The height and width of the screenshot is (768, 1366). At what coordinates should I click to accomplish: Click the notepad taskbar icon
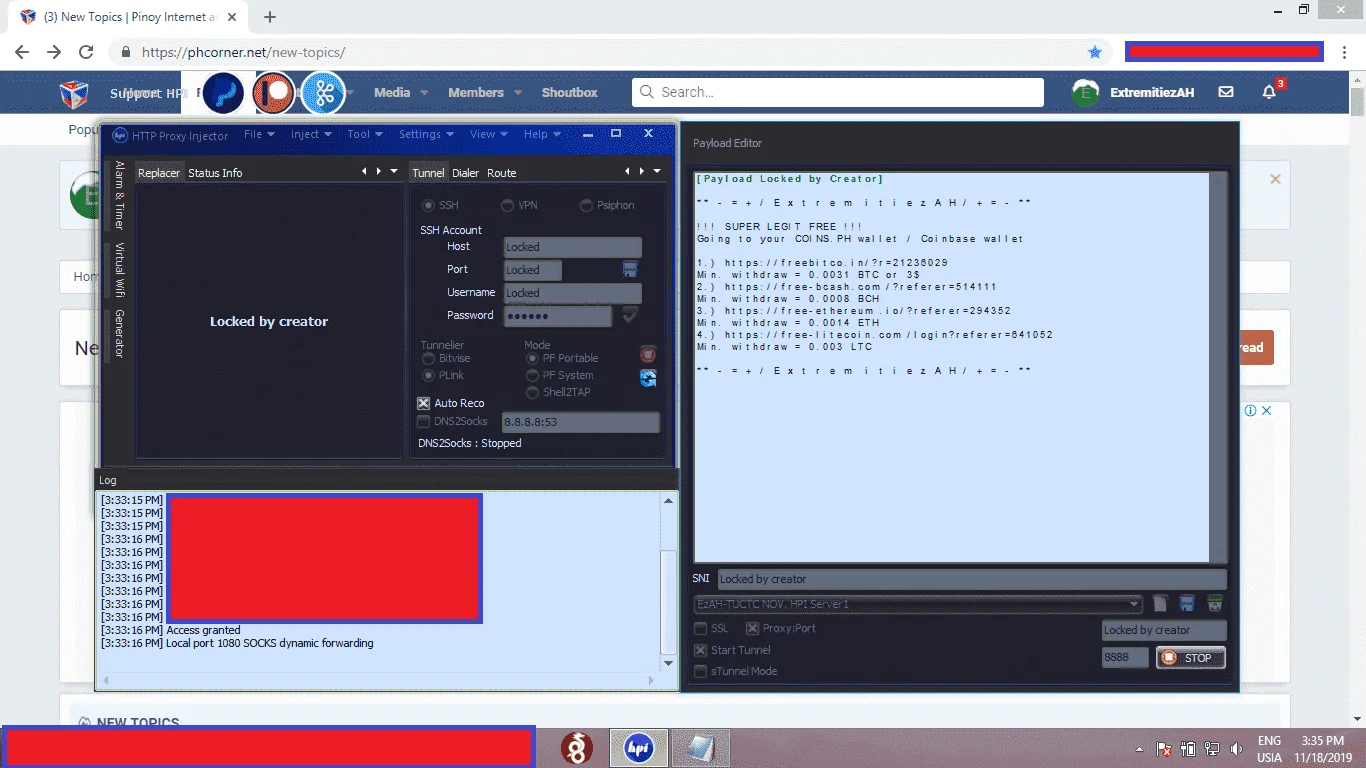700,748
